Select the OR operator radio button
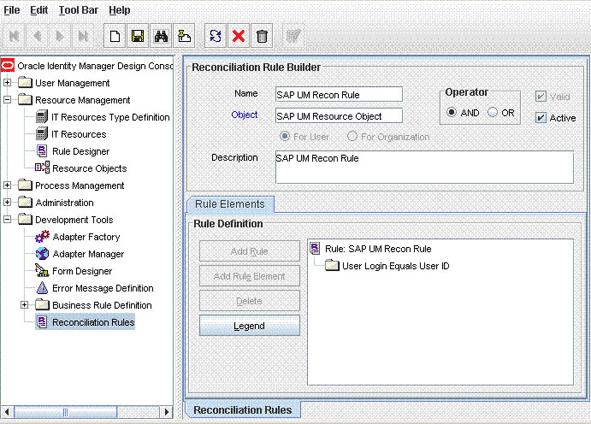This screenshot has height=424, width=591. click(493, 112)
